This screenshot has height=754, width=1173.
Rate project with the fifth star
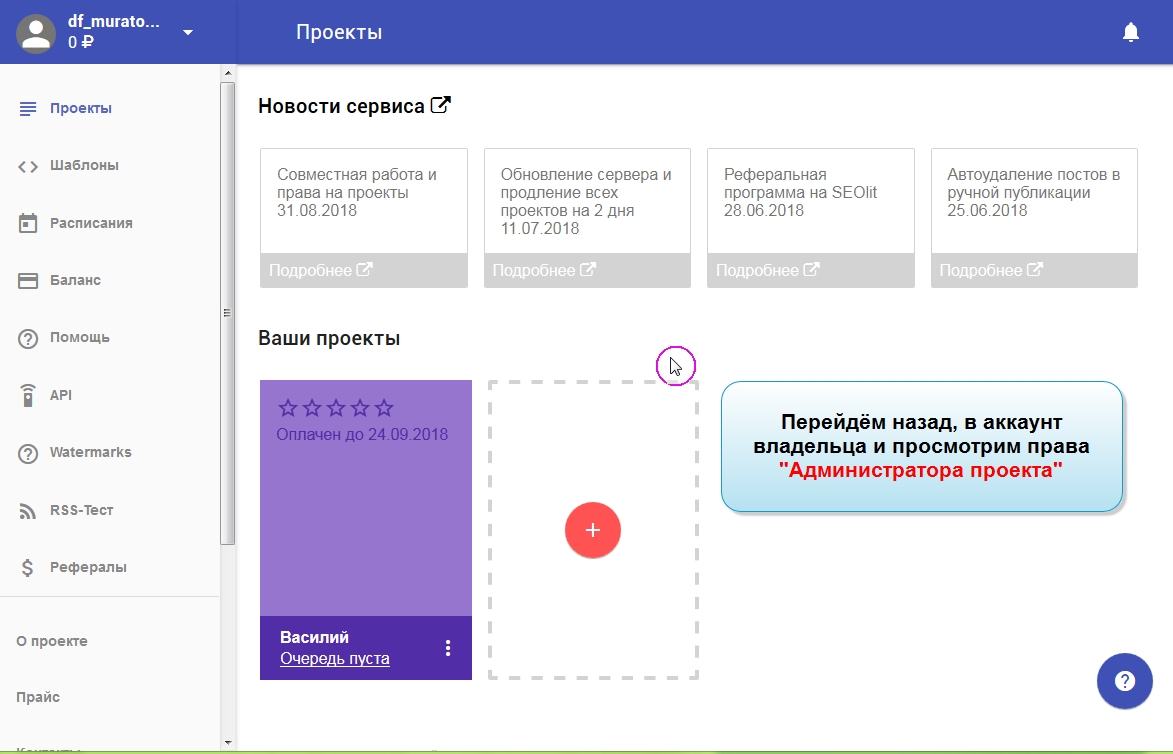[385, 408]
